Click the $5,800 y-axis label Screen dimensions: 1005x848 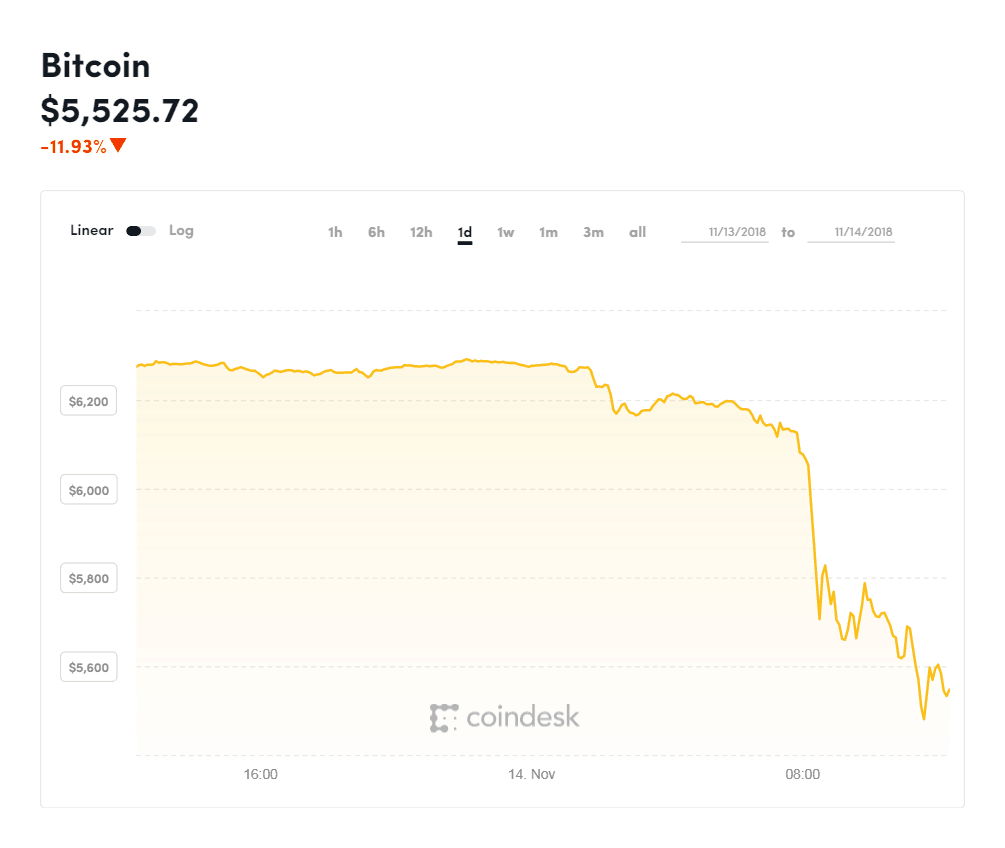click(89, 578)
